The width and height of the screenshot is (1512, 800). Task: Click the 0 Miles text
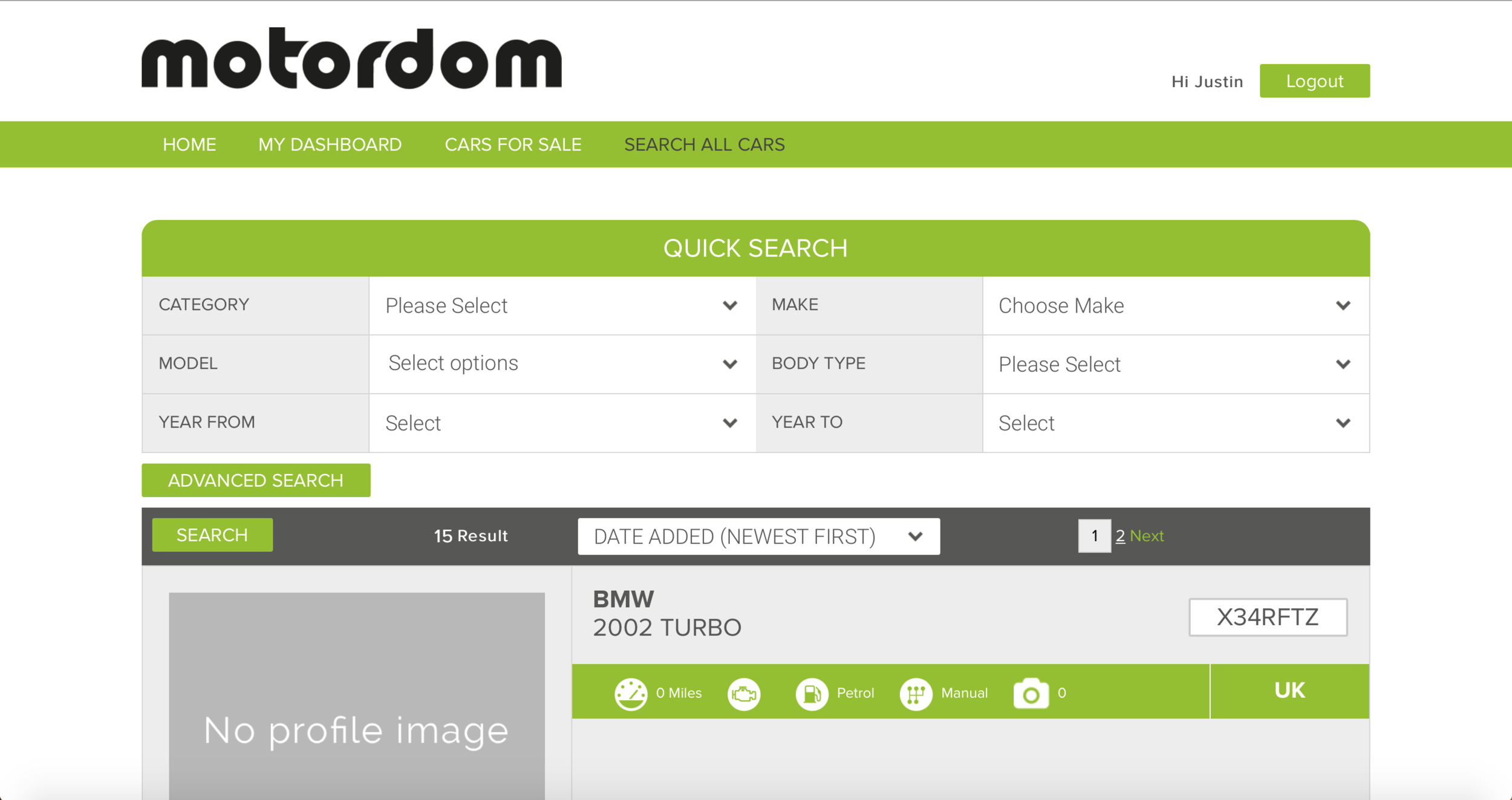pyautogui.click(x=679, y=693)
